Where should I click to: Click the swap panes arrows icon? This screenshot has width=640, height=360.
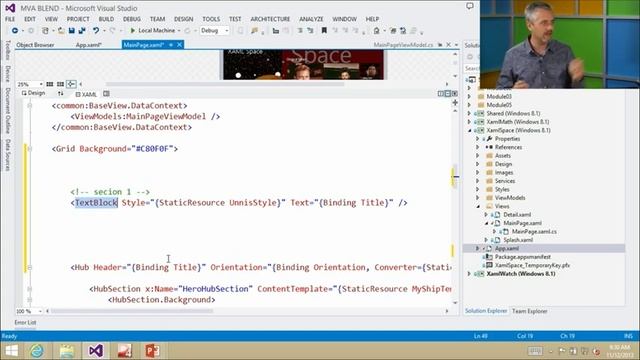61,94
